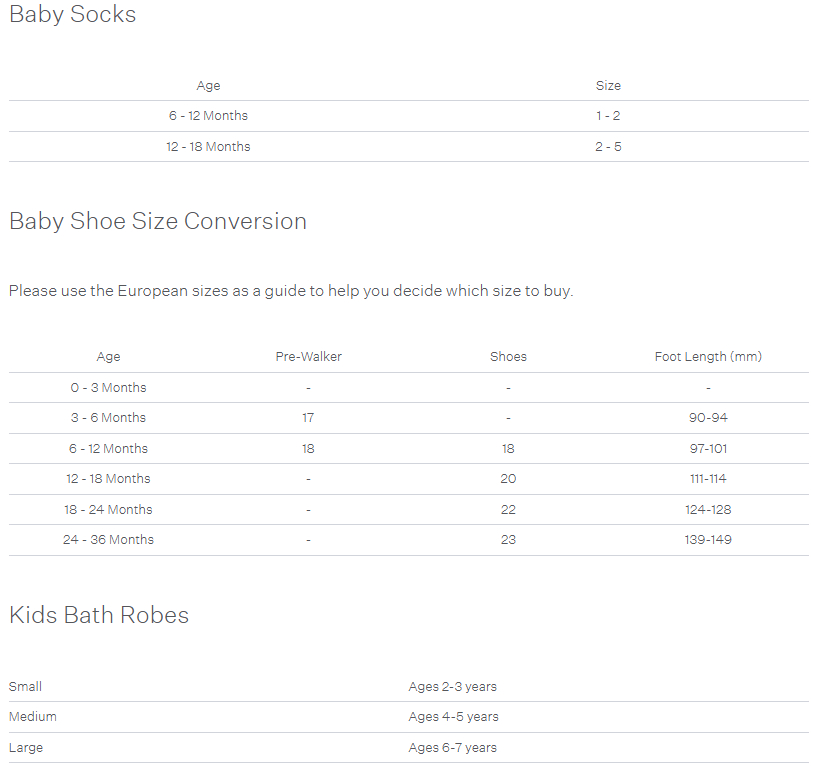Click the Foot Length (mm) column header

708,357
